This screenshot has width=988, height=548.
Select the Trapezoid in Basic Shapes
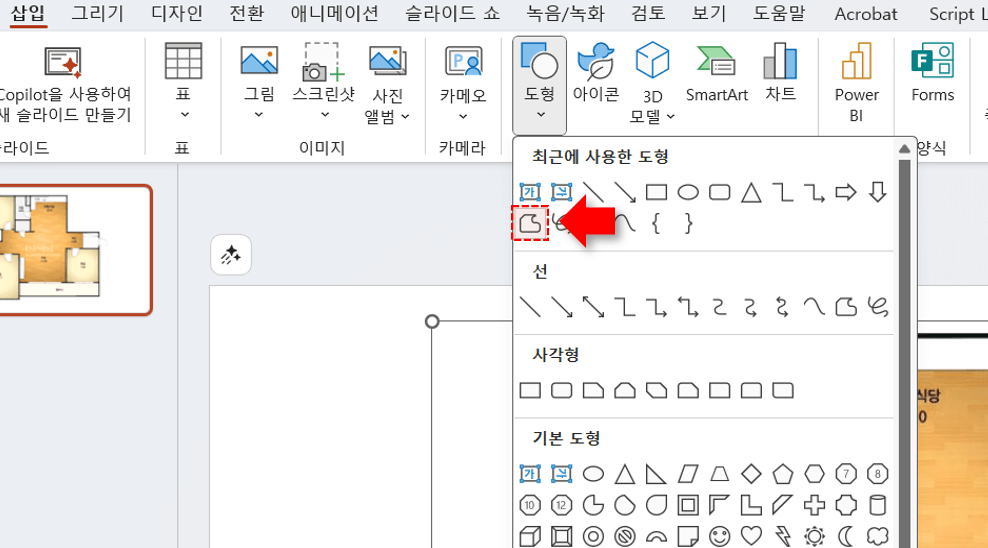[x=719, y=474]
